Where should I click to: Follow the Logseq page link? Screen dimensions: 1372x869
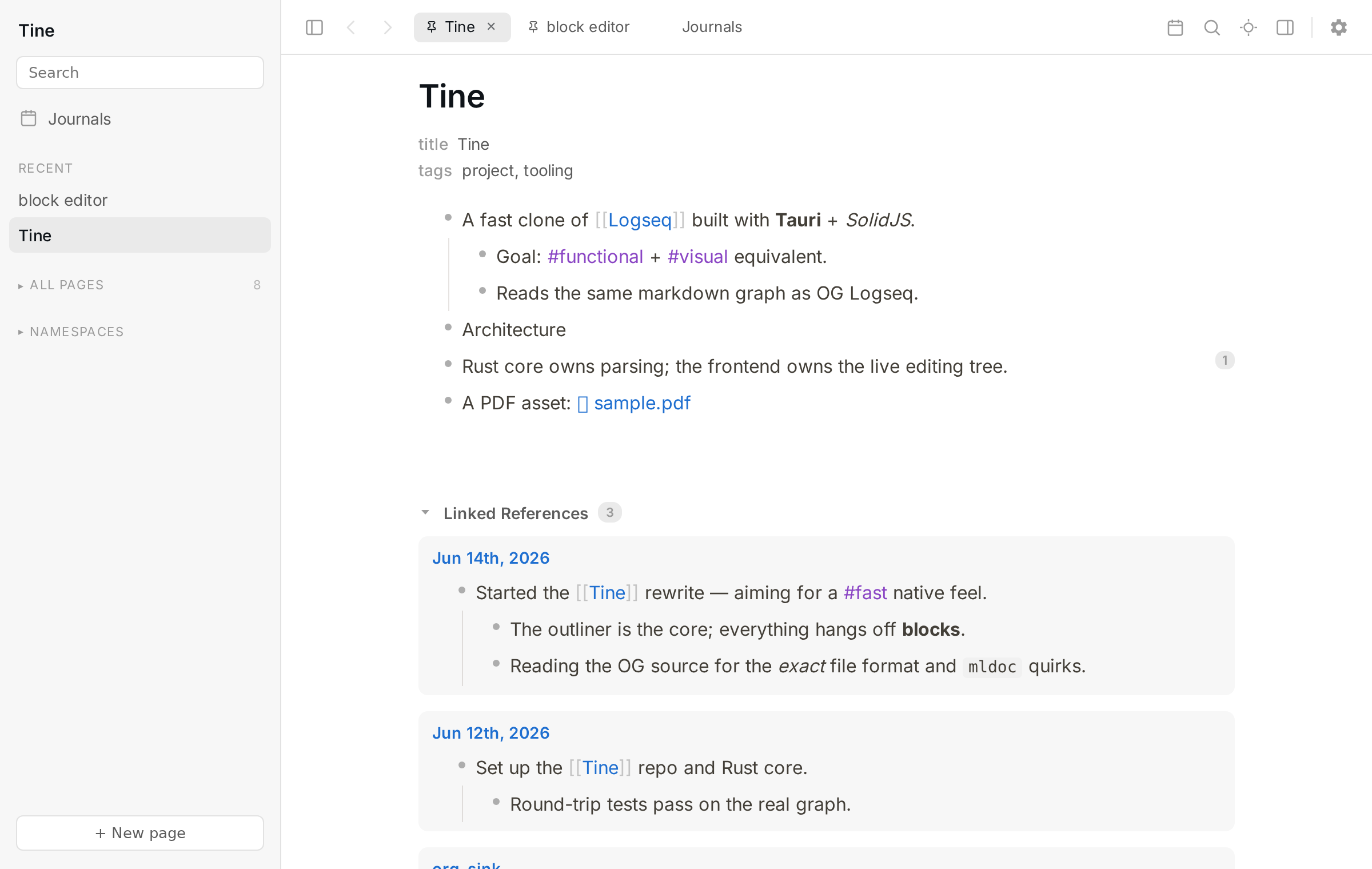pyautogui.click(x=640, y=220)
